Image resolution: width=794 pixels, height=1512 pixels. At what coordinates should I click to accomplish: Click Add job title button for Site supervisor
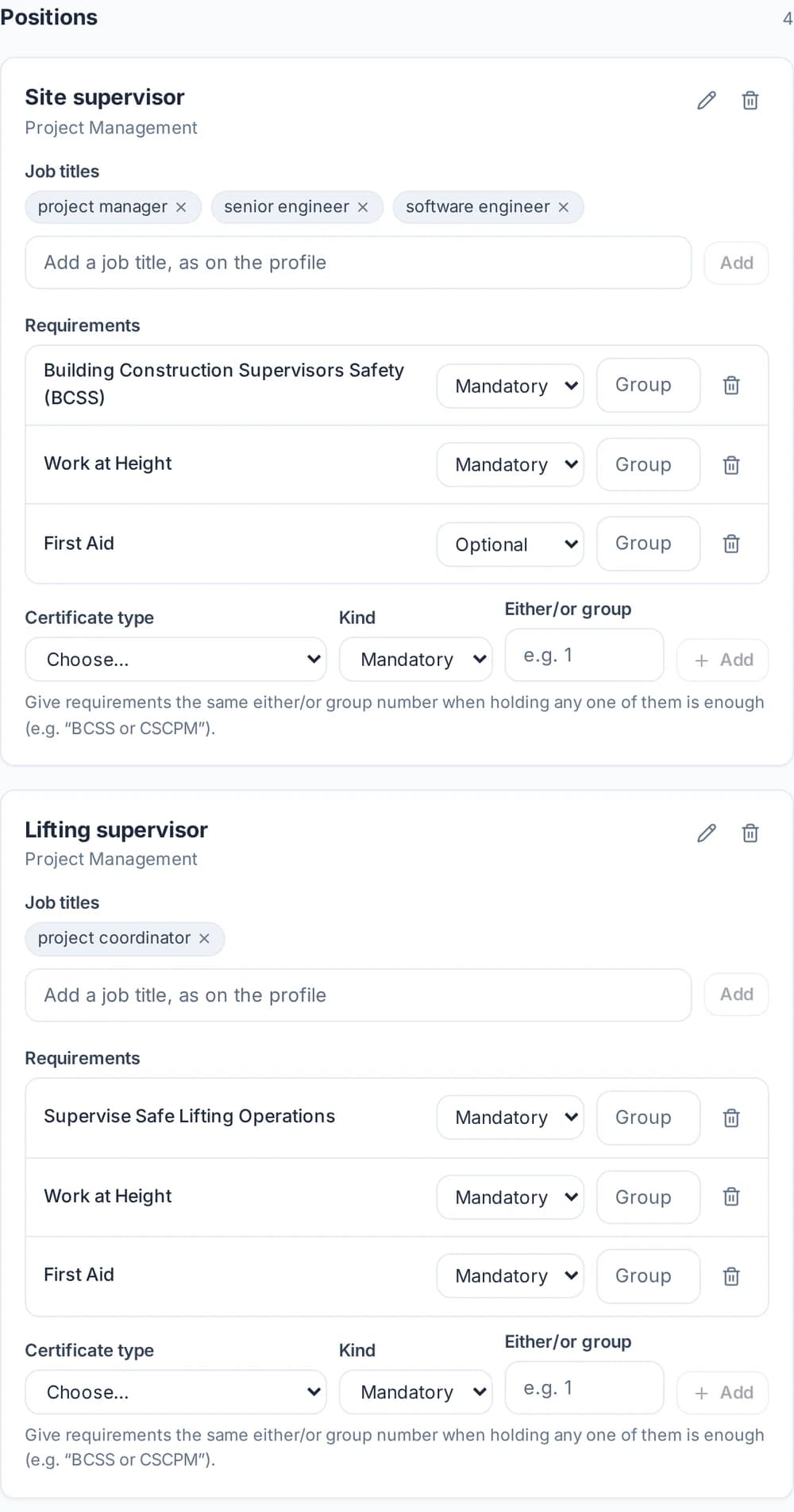736,263
